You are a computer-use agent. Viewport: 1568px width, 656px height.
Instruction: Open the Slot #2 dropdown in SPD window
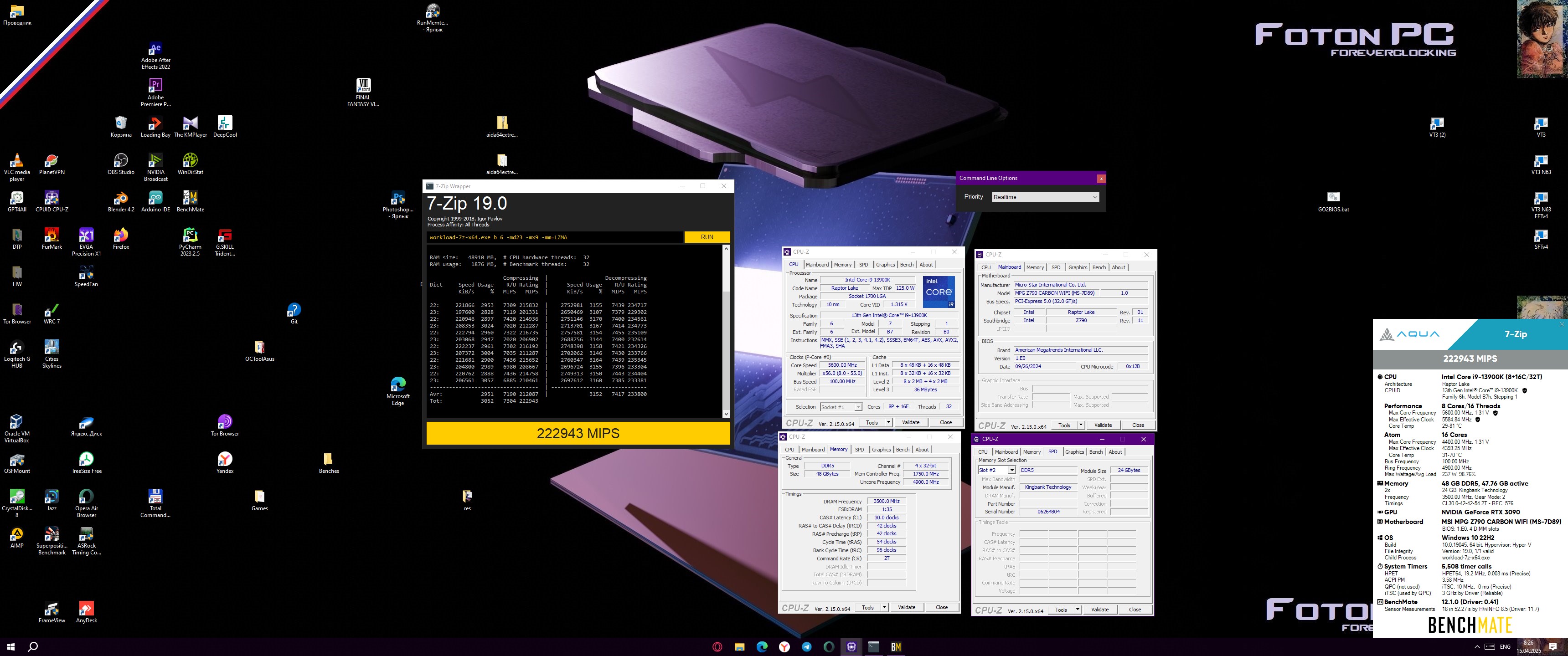click(996, 471)
